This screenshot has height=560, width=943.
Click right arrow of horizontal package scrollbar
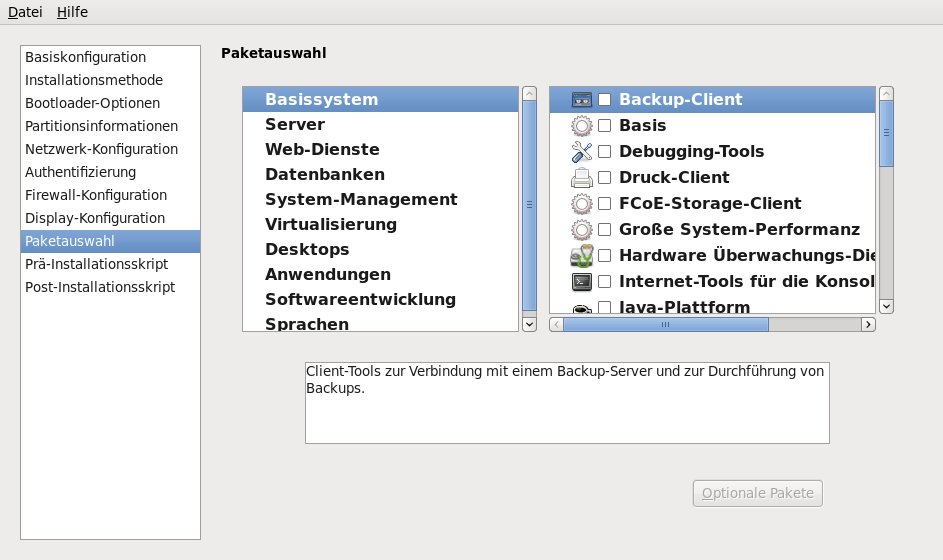point(868,324)
